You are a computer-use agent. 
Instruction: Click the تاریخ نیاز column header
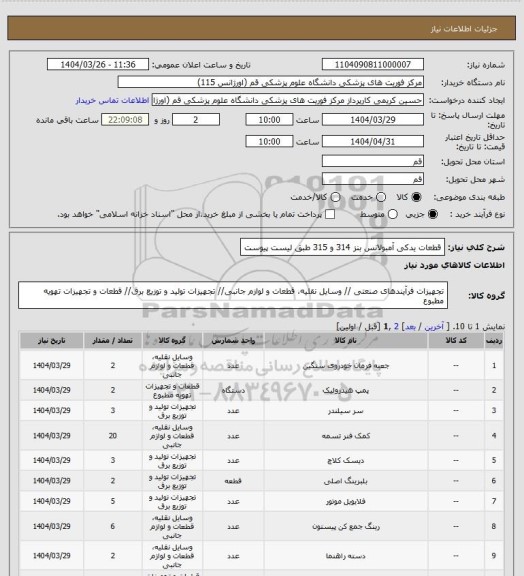point(51,341)
